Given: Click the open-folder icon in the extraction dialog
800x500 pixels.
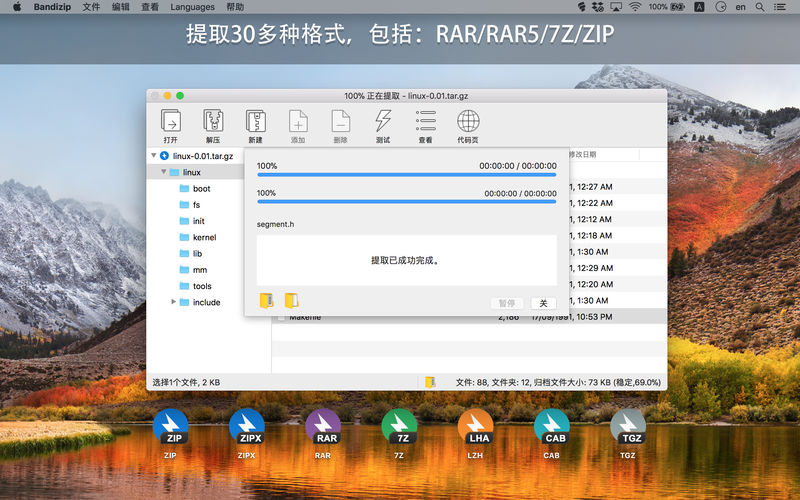Looking at the screenshot, I should [291, 301].
